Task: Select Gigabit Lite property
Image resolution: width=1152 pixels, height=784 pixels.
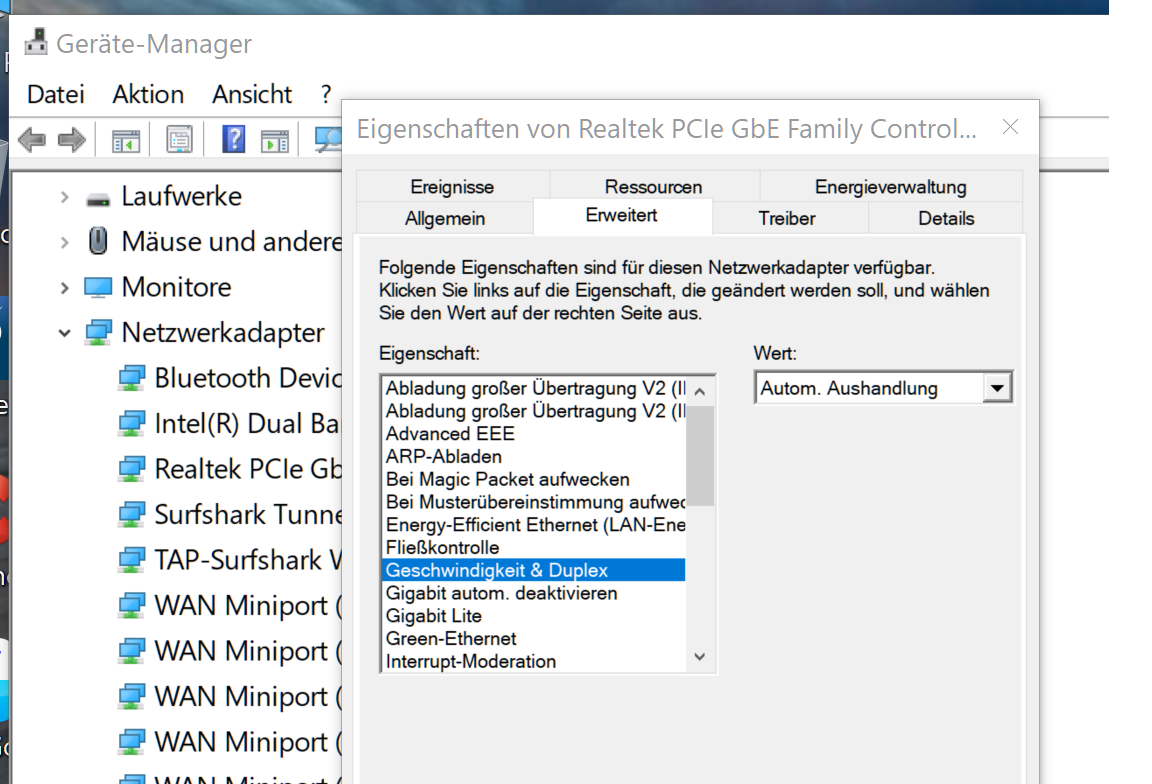Action: (x=535, y=616)
